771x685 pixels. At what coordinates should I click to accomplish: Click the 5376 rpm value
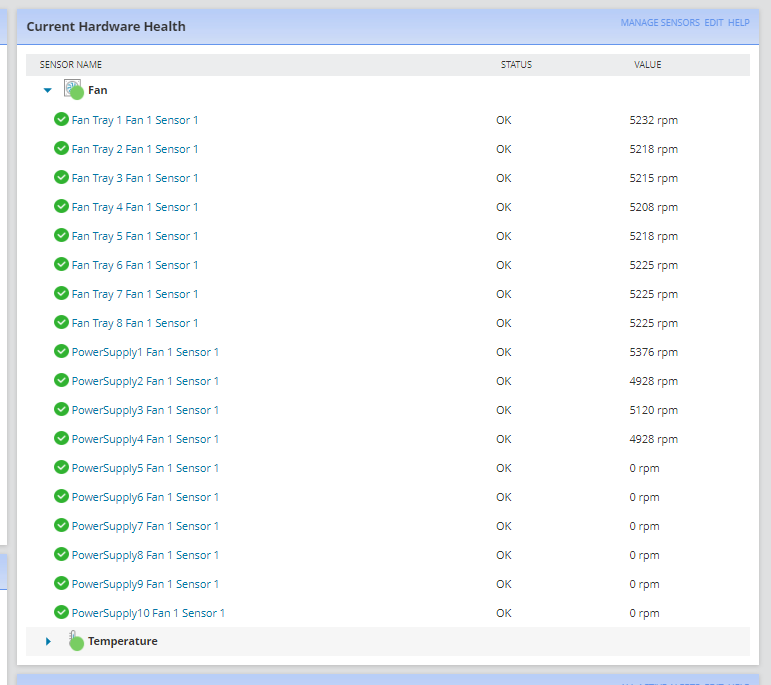click(653, 352)
